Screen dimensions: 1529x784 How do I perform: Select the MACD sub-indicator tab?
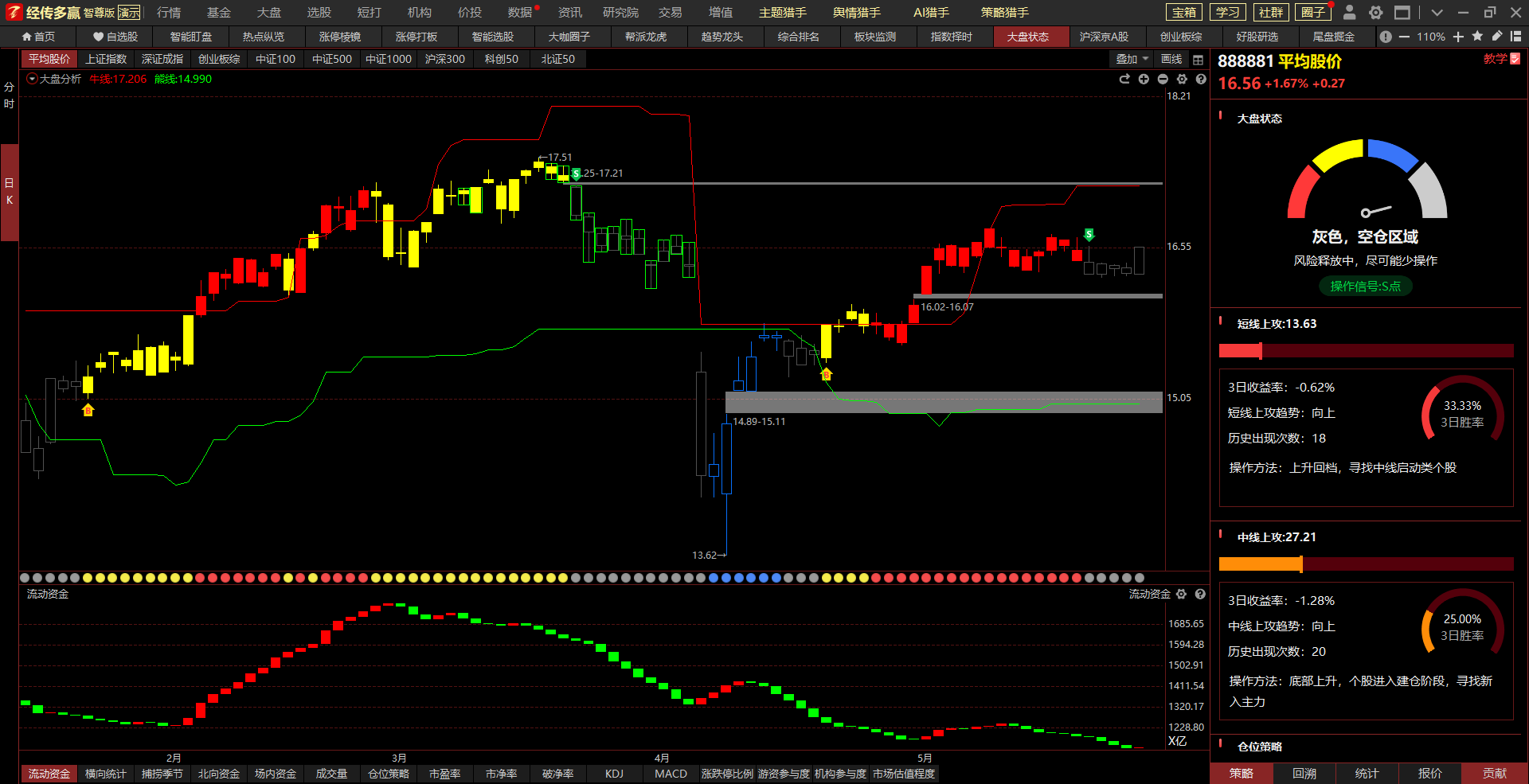(671, 774)
